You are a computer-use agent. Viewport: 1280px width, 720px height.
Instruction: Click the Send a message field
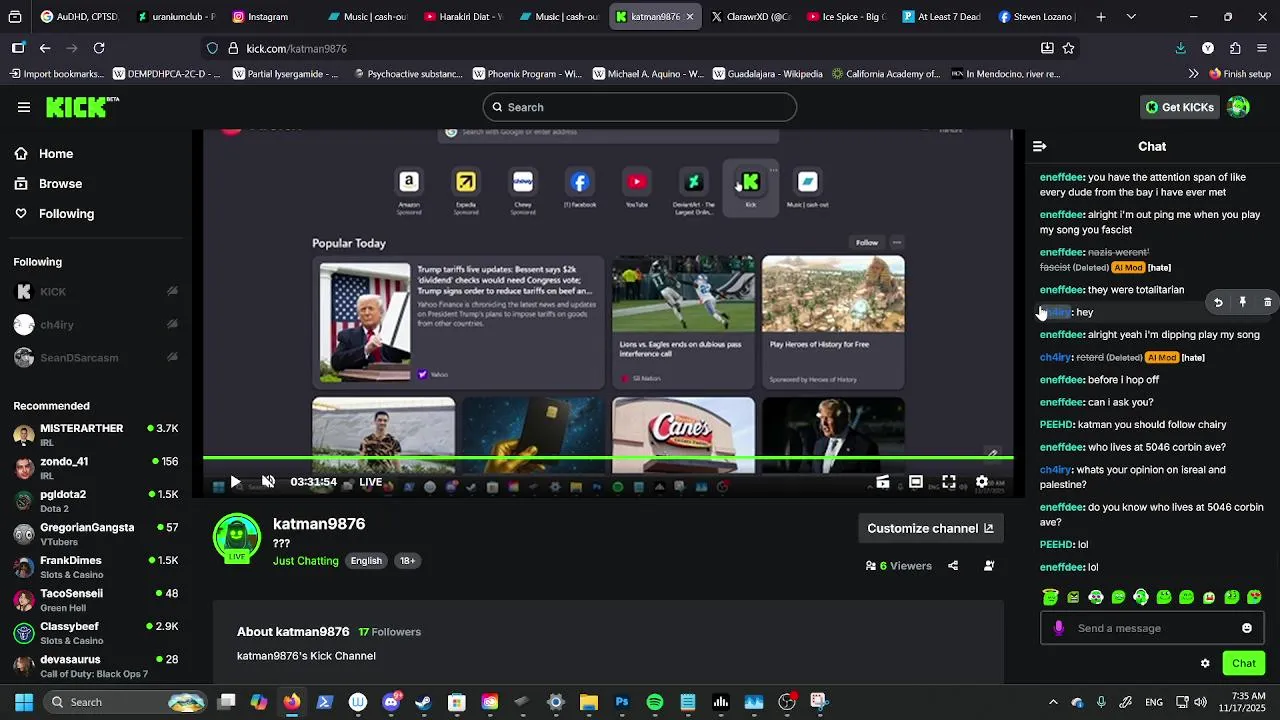pos(1152,628)
